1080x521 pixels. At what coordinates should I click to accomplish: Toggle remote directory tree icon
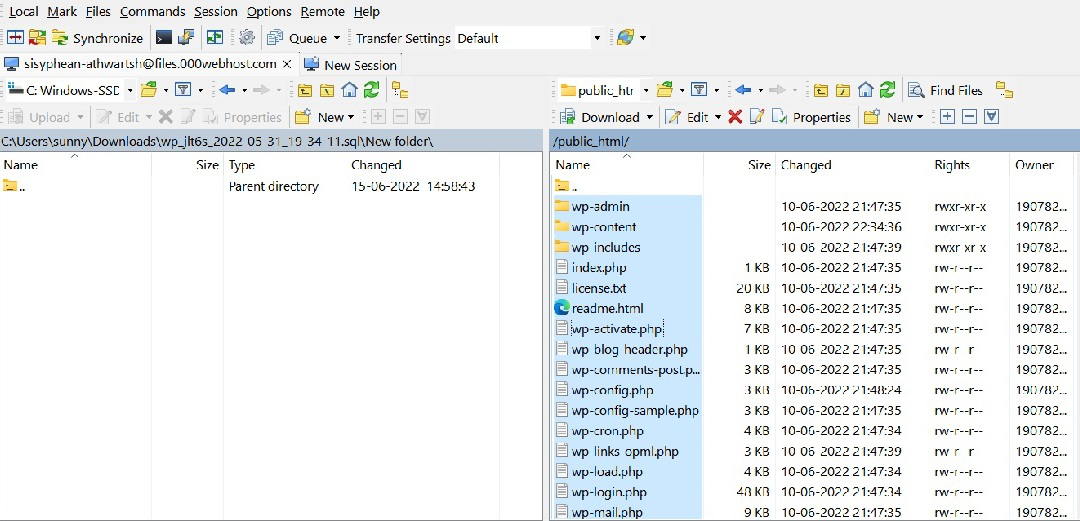(1004, 90)
